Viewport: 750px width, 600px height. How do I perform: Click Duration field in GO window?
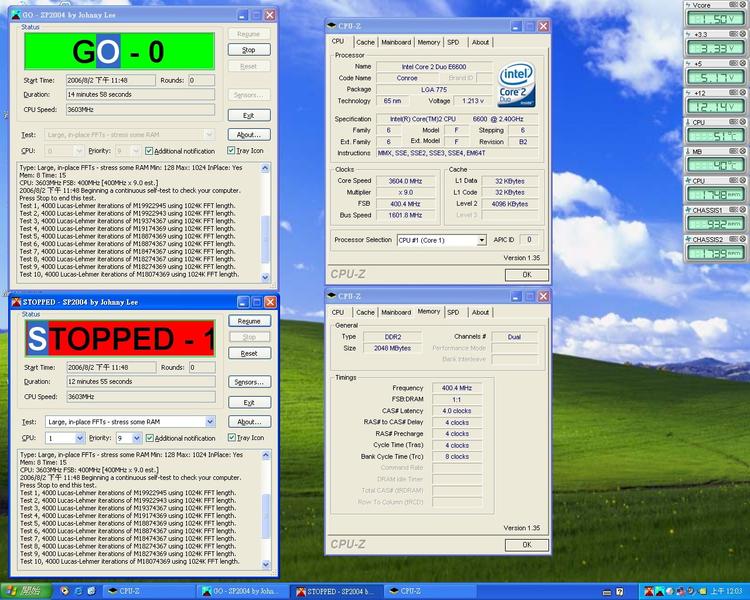pos(140,95)
